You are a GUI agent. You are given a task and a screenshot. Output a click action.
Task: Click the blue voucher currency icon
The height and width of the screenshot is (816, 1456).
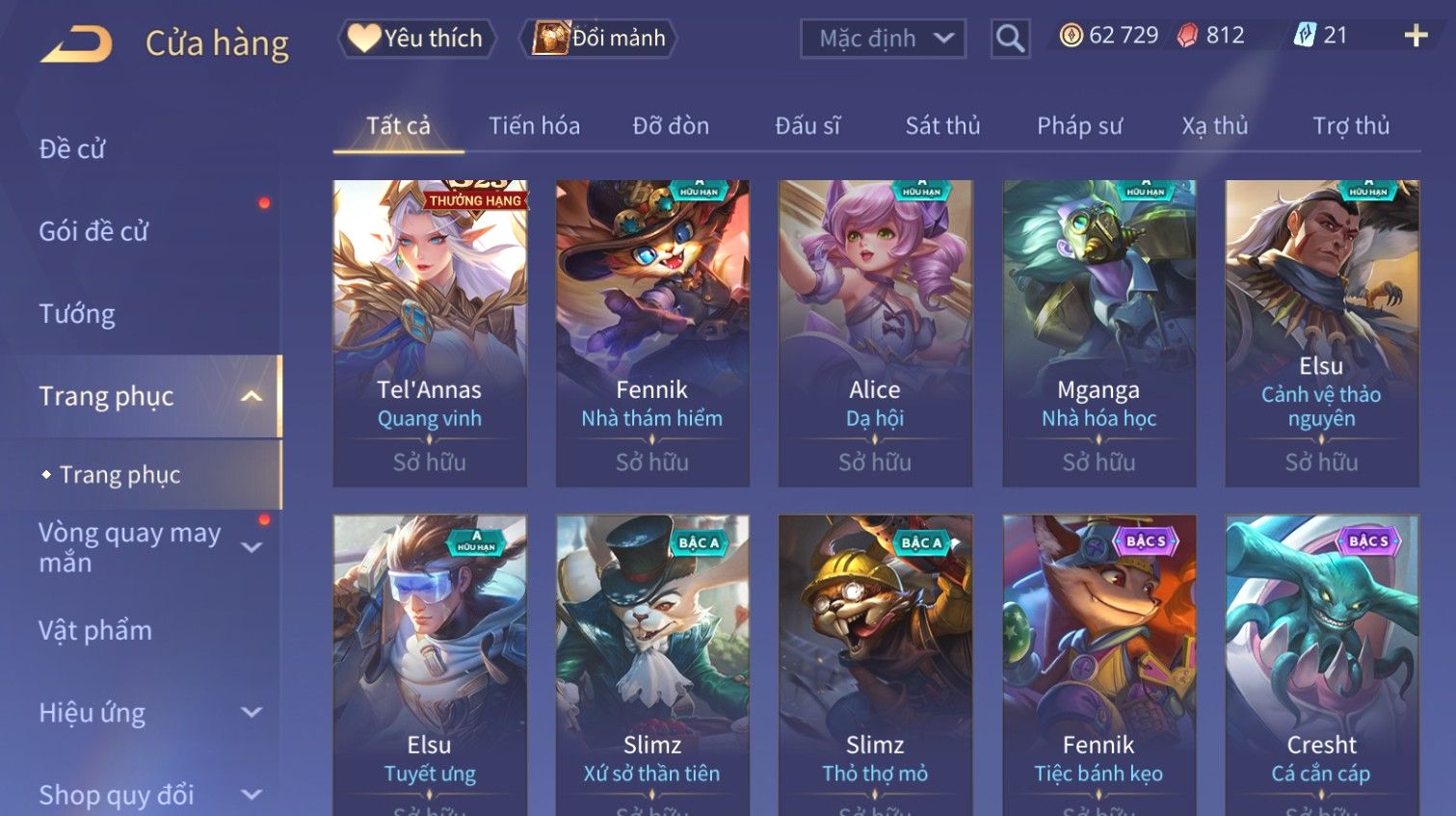1305,36
